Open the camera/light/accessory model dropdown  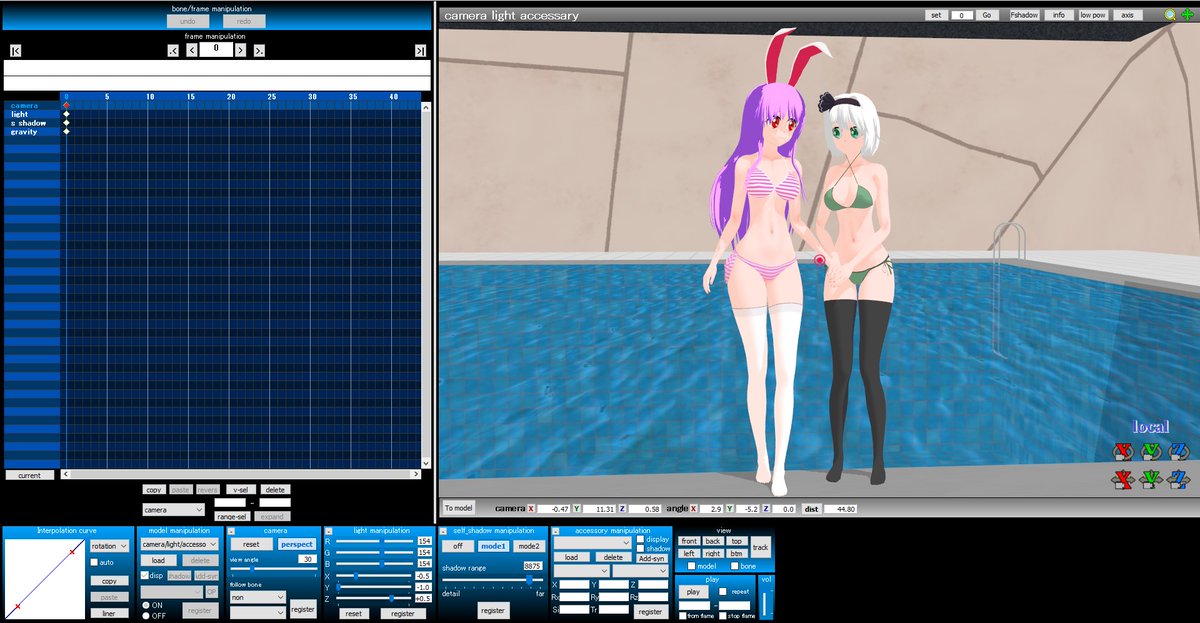(x=179, y=544)
